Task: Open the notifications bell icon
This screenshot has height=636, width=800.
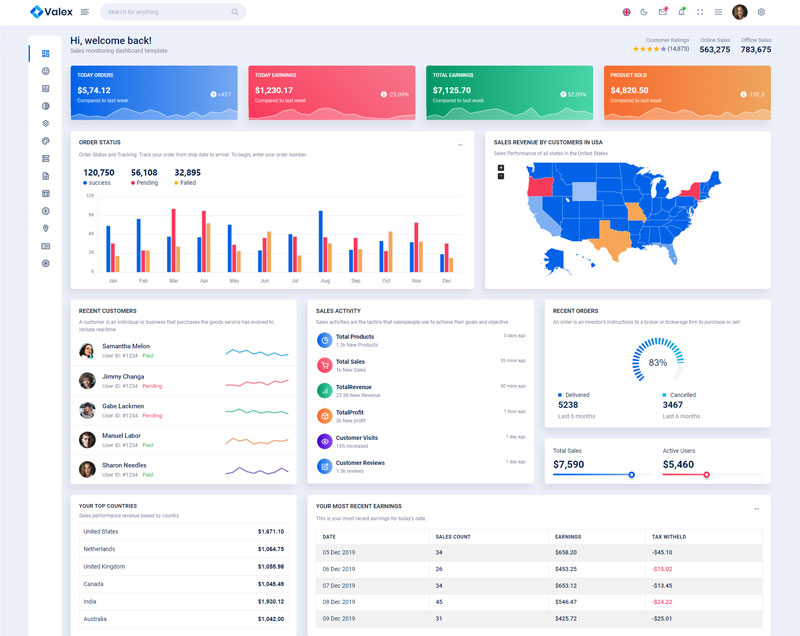Action: 681,12
